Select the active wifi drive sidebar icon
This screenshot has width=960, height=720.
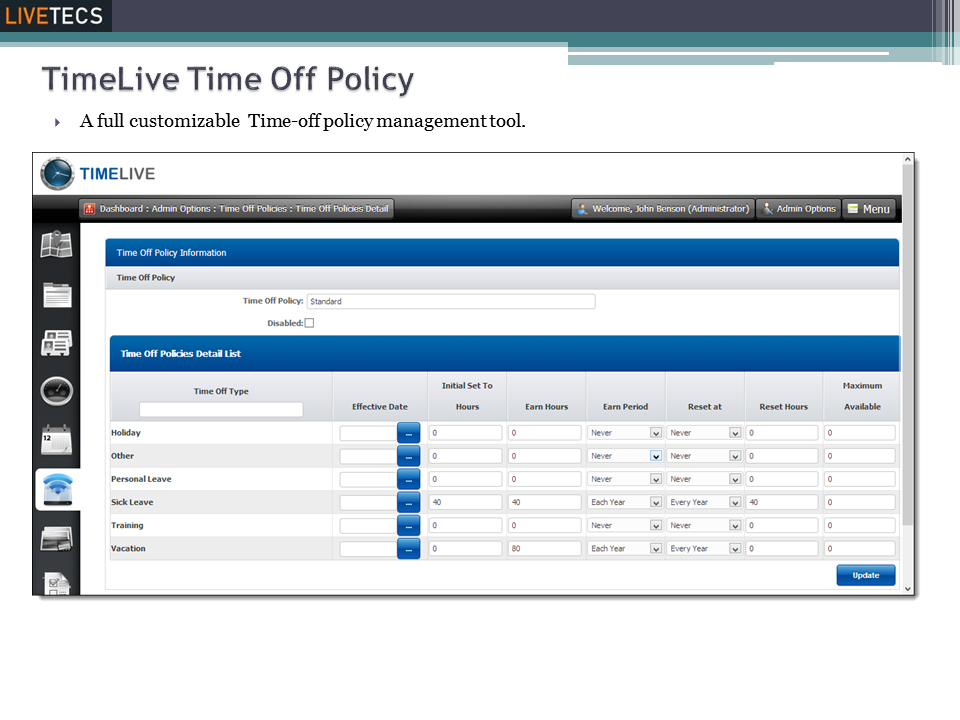[58, 489]
